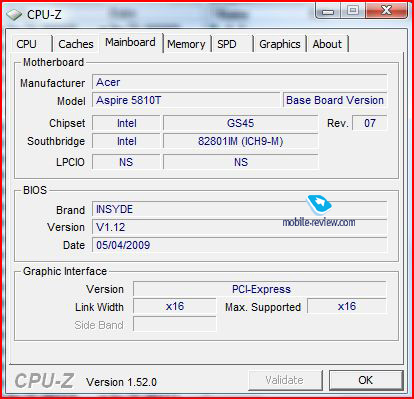This screenshot has width=414, height=399.
Task: Click the LPCIO model NS field
Action: 240,162
